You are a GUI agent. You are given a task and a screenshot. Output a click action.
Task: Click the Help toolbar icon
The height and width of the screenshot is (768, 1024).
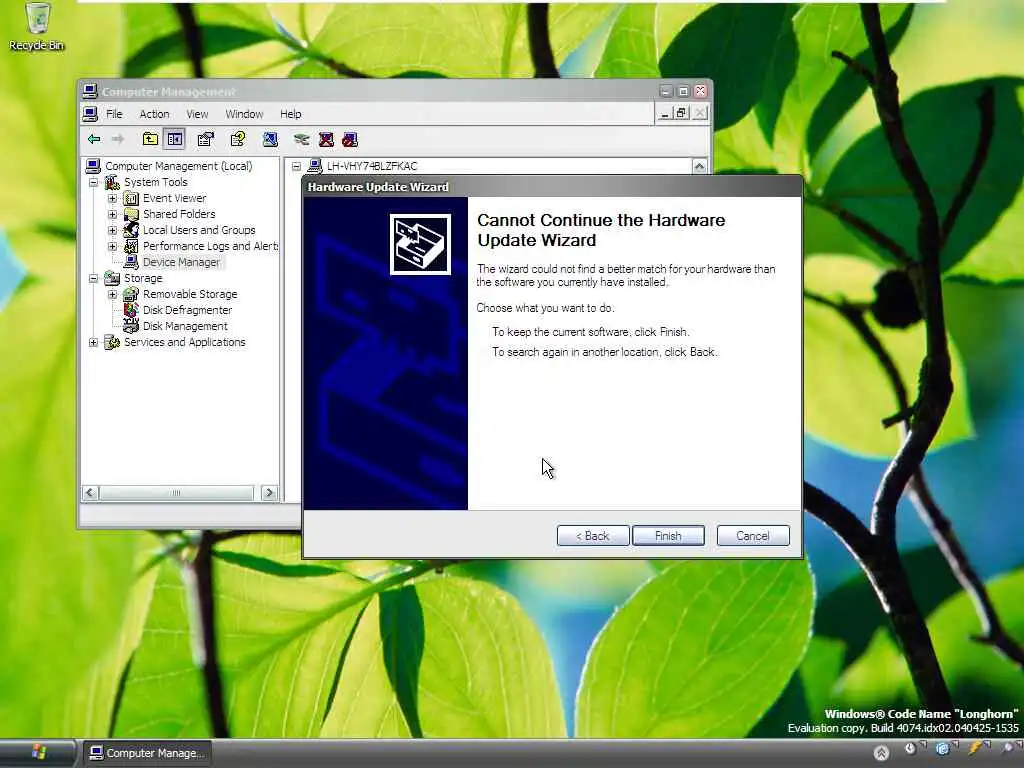point(238,139)
